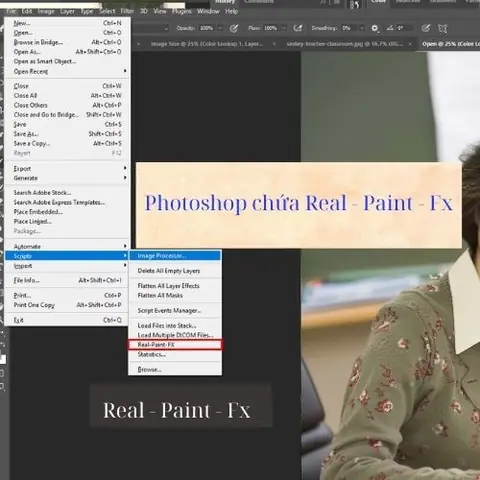Run Flatten All Layer Effects script
Screen dimensions: 480x480
click(x=175, y=286)
